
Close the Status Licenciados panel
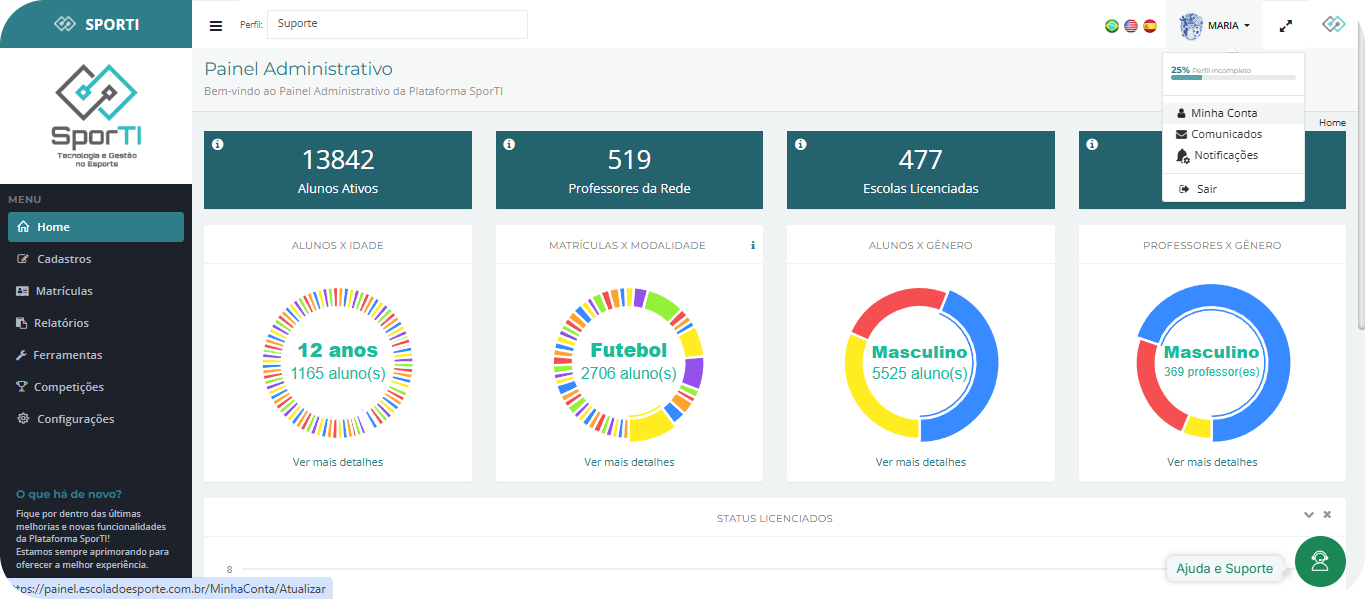pos(1327,515)
